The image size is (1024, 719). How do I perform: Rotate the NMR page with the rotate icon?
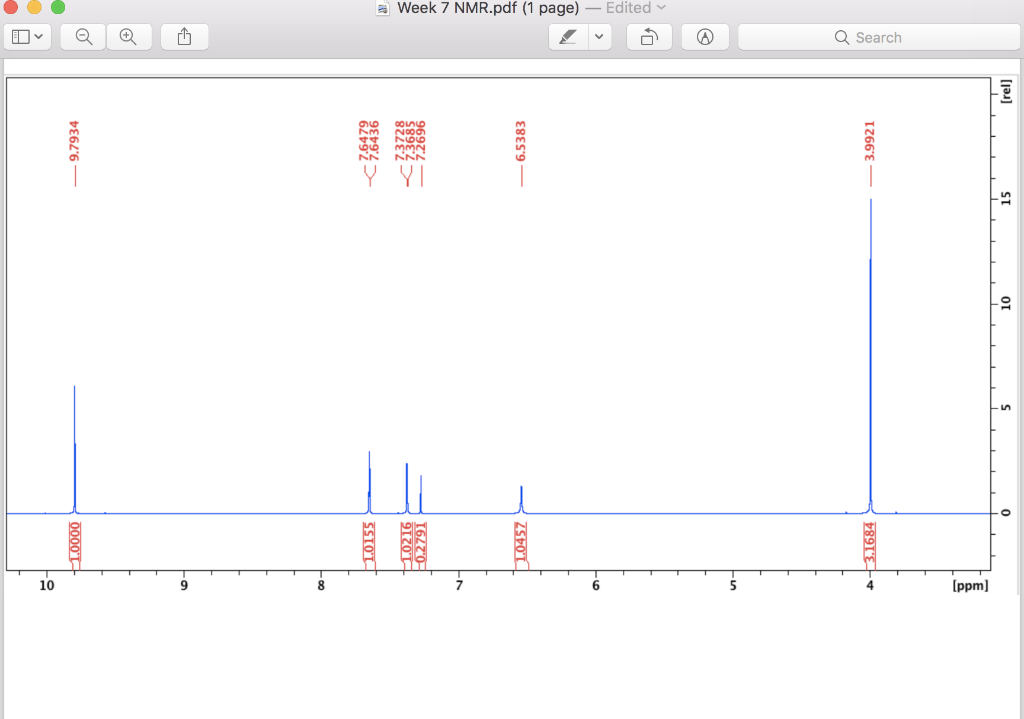click(x=649, y=36)
